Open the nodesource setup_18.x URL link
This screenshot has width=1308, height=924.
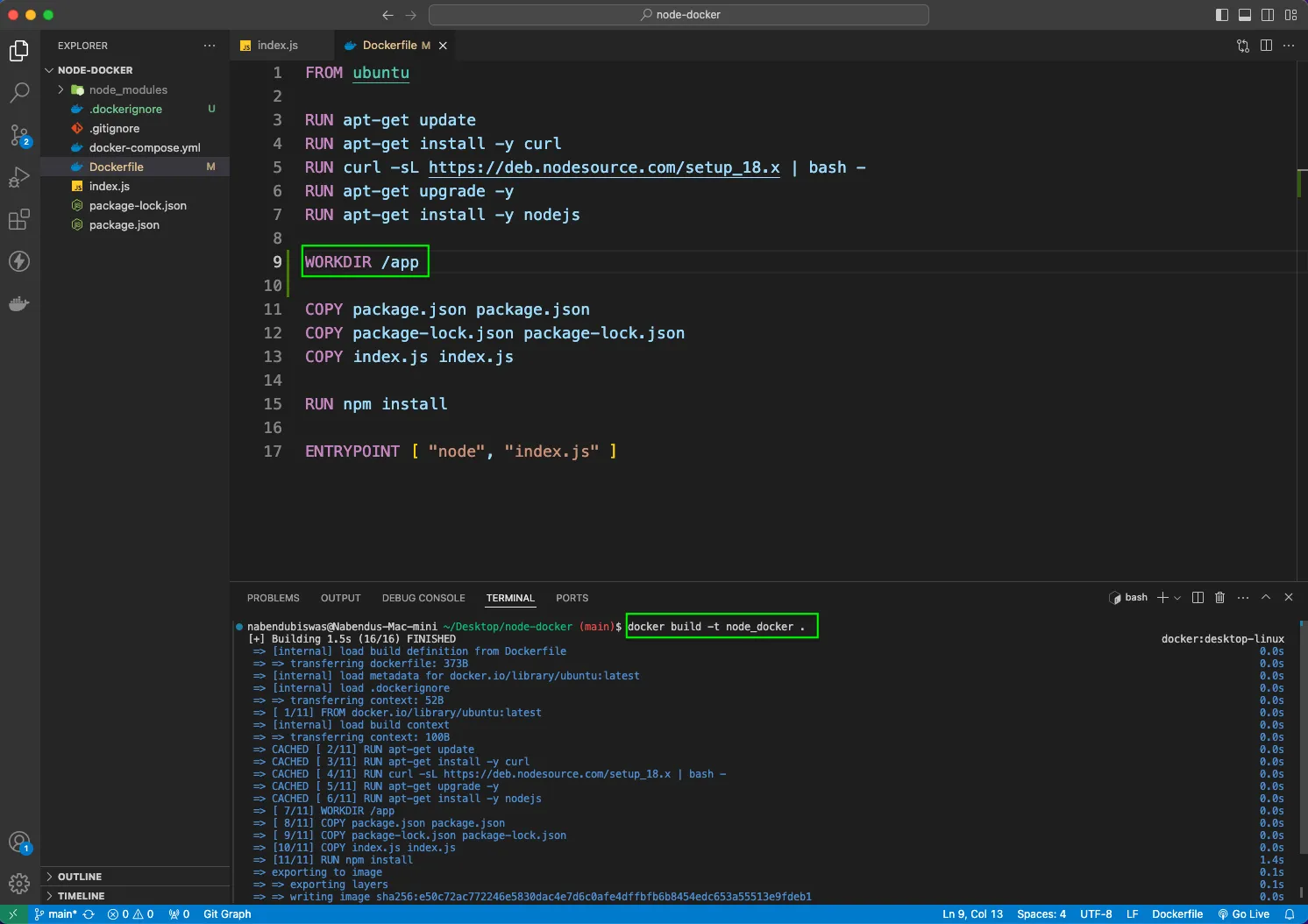(604, 167)
